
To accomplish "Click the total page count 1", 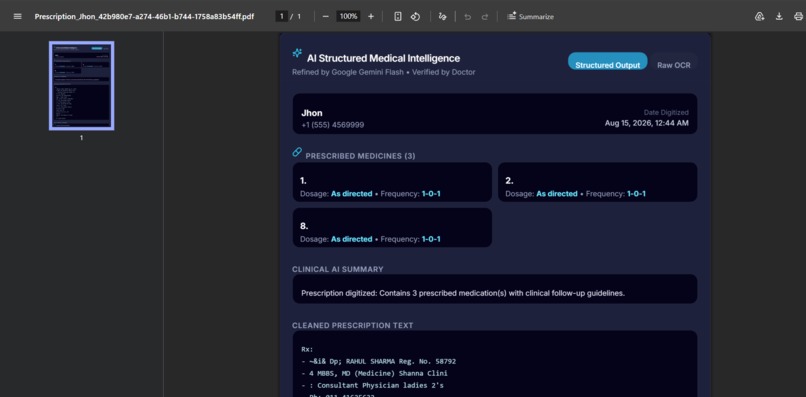I will pos(299,16).
